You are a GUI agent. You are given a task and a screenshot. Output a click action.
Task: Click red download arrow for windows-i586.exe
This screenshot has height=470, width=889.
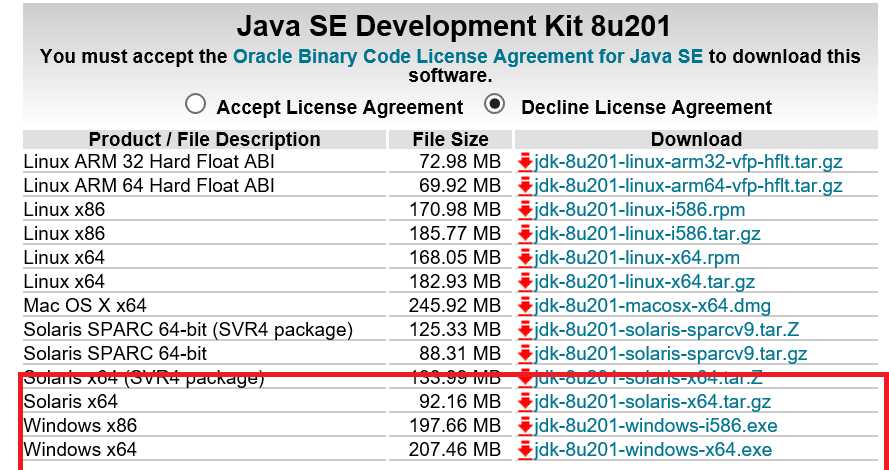[525, 426]
